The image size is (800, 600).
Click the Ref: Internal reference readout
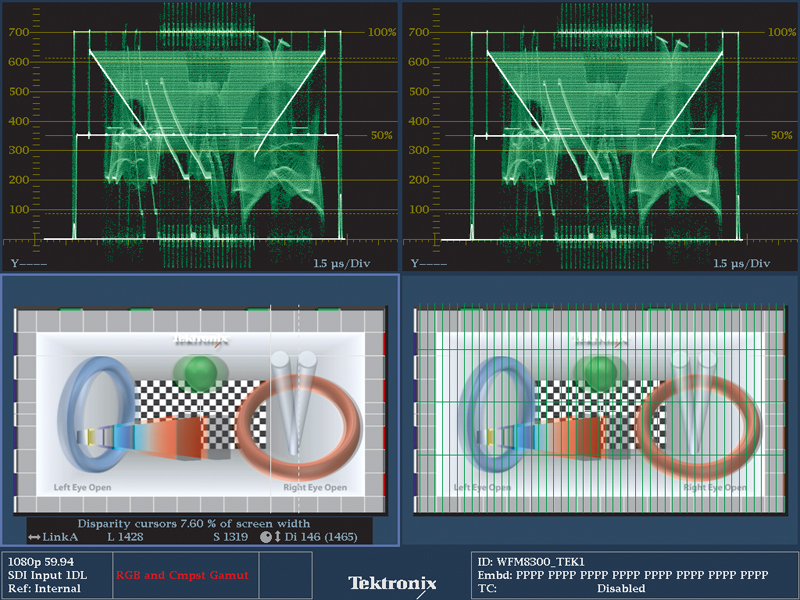pyautogui.click(x=41, y=588)
